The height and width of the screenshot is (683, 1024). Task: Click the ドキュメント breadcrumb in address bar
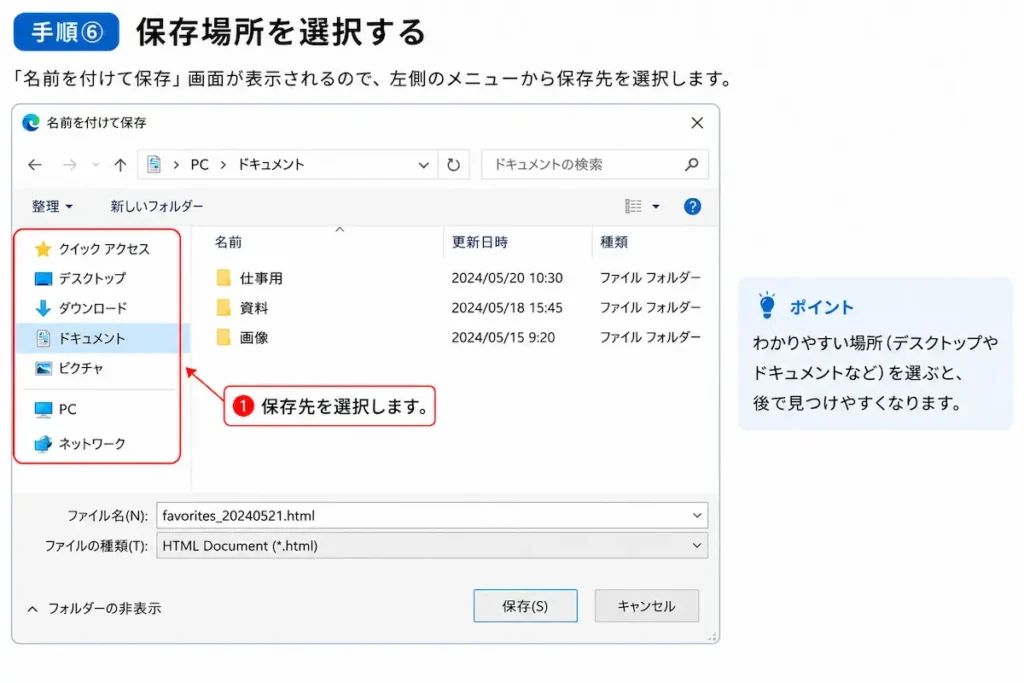[x=270, y=165]
